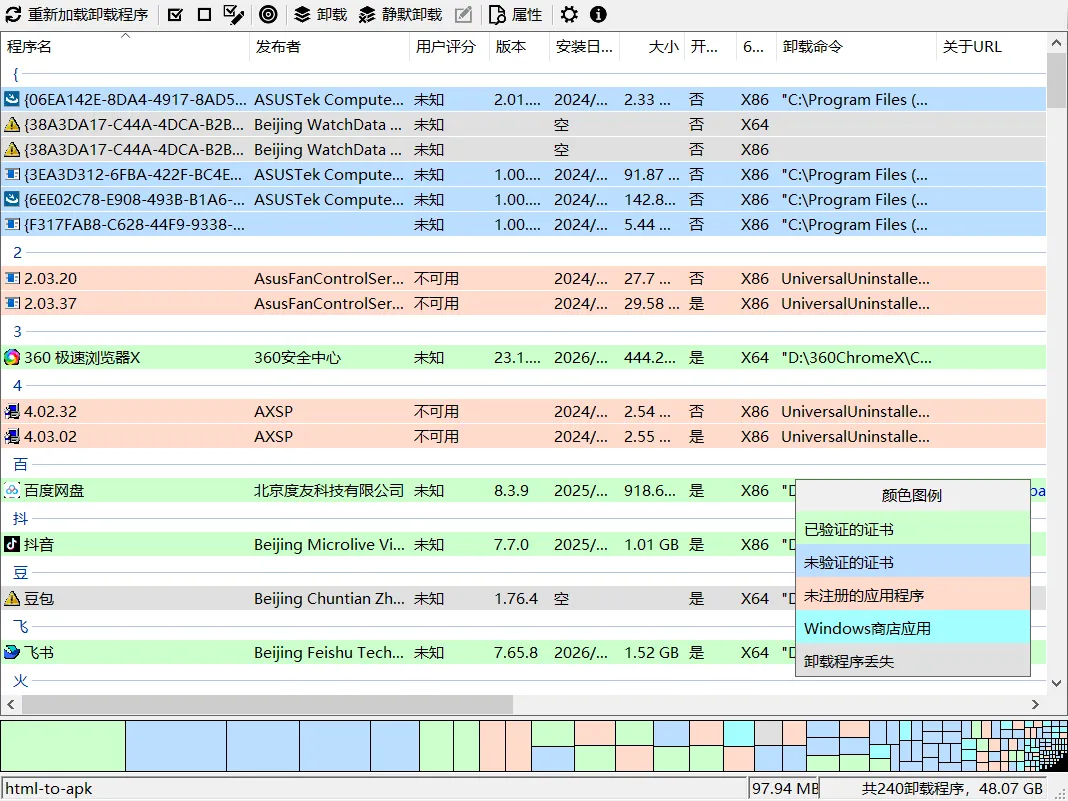The width and height of the screenshot is (1068, 801).
Task: Click warning icon of X64 {38A3DA17 row
Action: [x=12, y=125]
